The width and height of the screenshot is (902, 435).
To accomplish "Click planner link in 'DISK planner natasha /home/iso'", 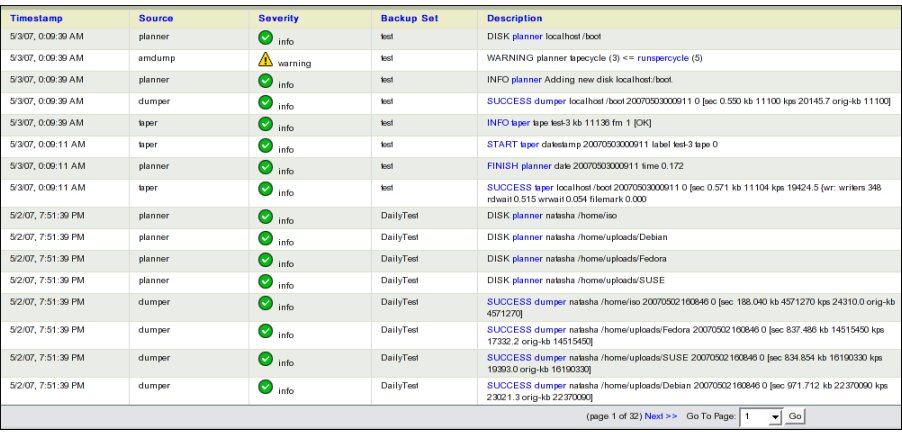I will pyautogui.click(x=527, y=216).
